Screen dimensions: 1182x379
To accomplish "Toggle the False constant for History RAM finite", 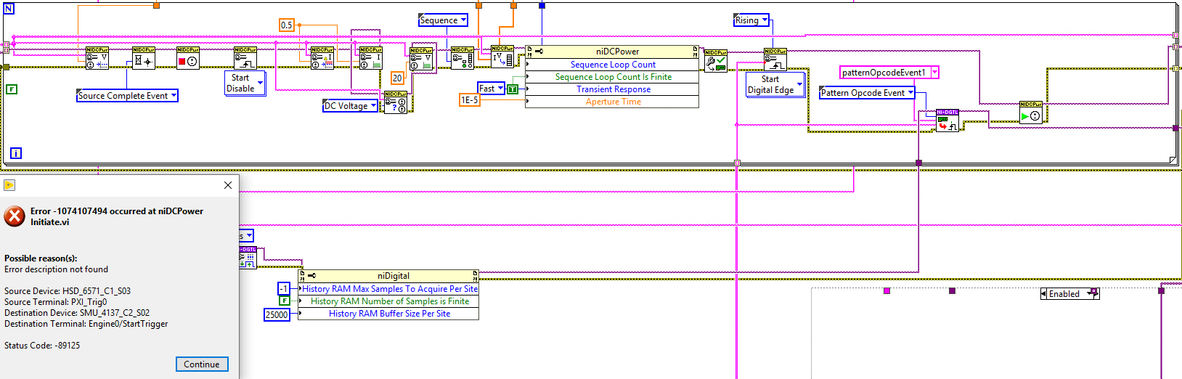I will click(284, 301).
